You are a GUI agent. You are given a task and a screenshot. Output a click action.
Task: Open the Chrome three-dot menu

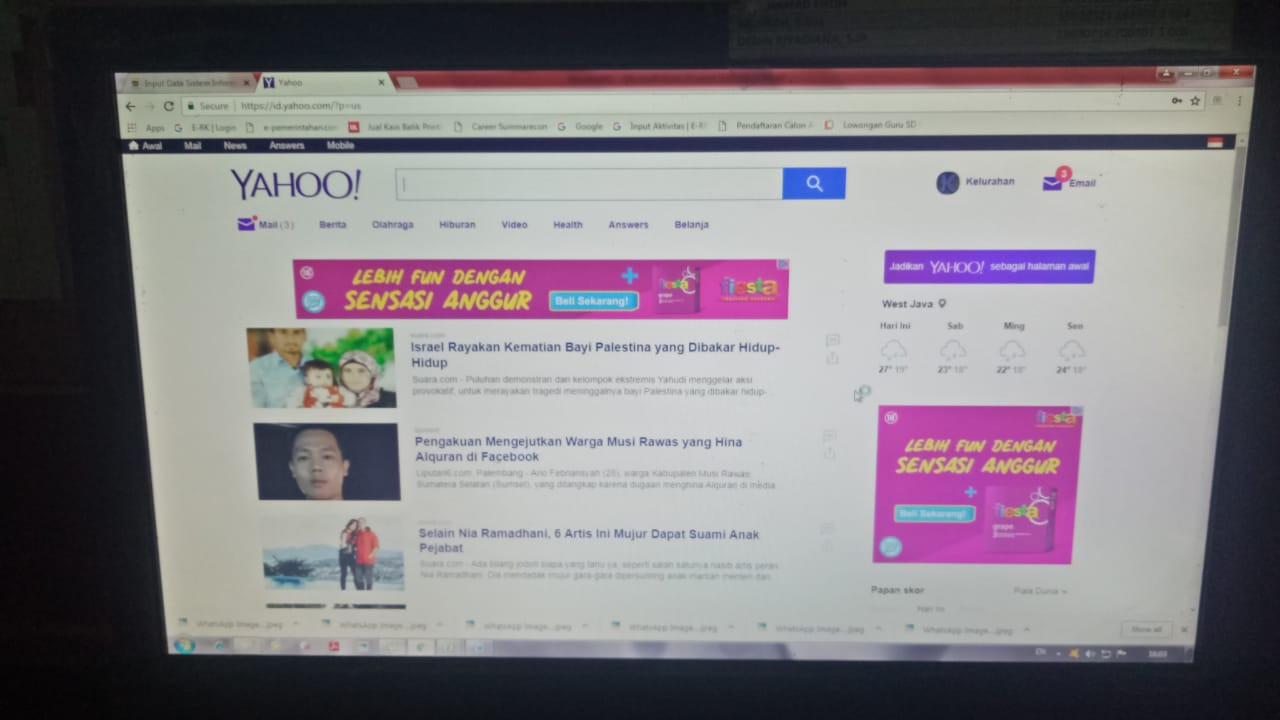click(1240, 101)
